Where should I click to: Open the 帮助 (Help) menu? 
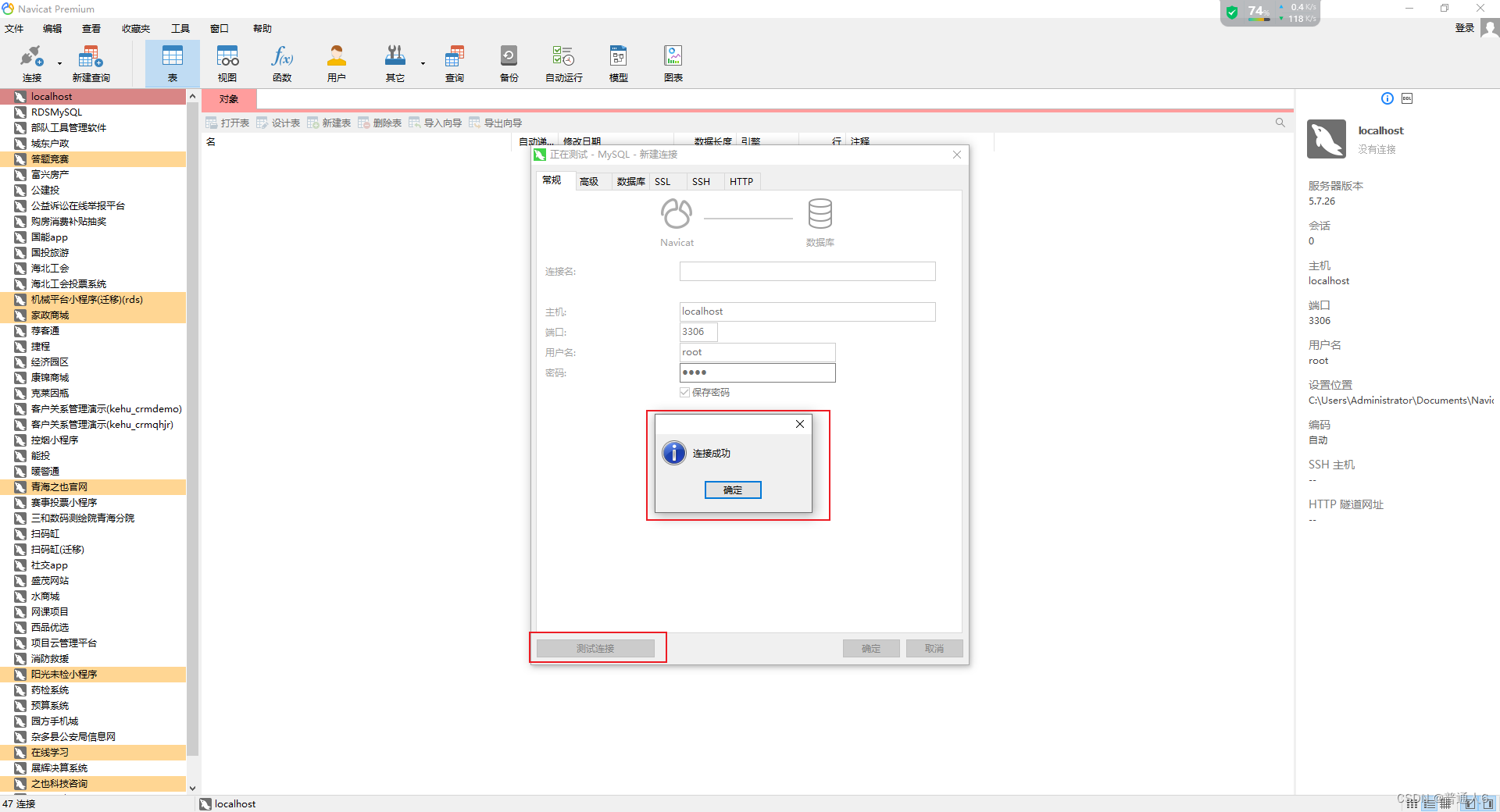click(x=262, y=29)
